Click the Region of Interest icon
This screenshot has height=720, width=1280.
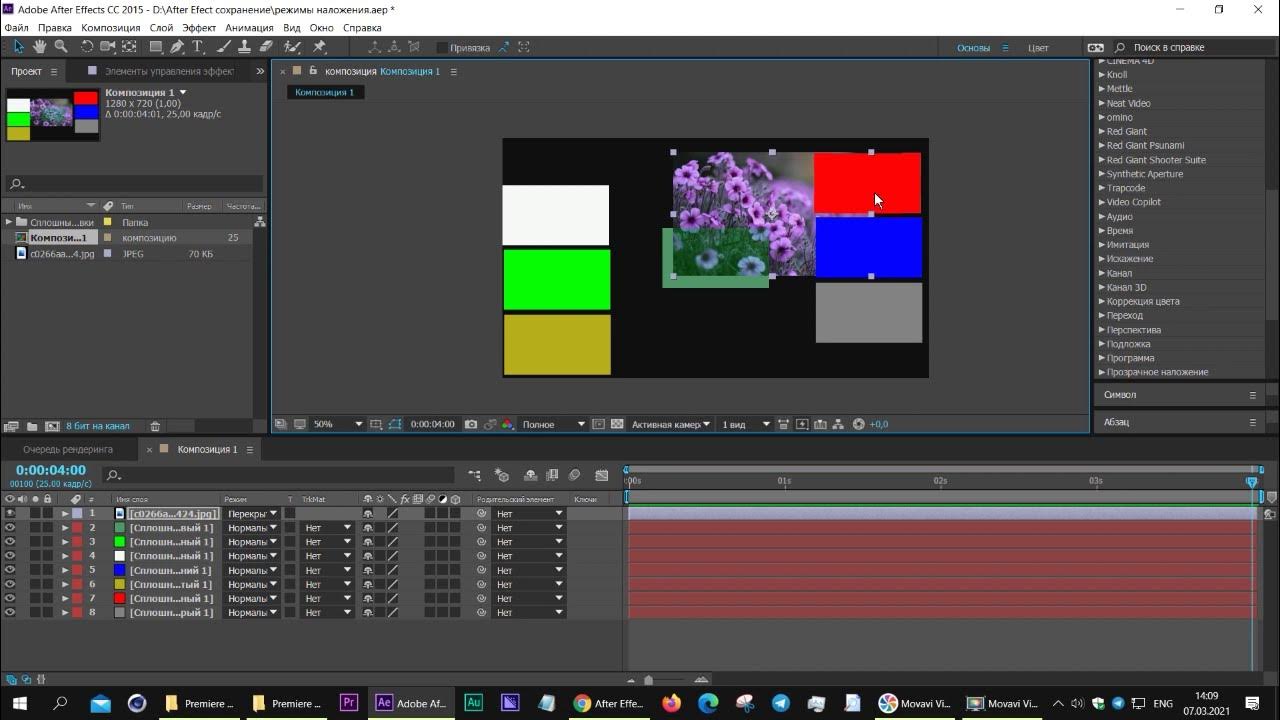pyautogui.click(x=598, y=424)
